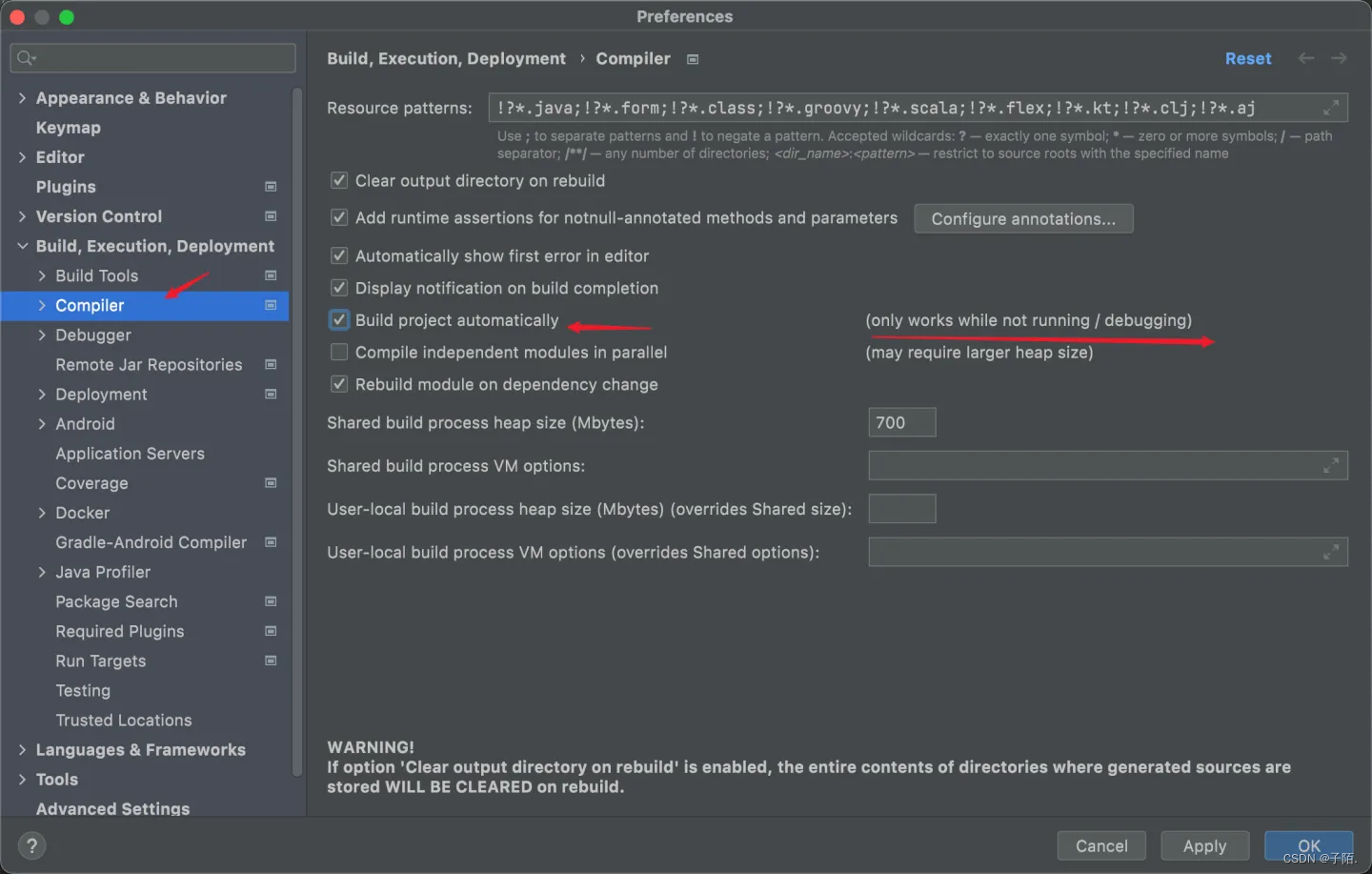
Task: Click the project-level icon beside Required Plugins
Action: point(271,631)
